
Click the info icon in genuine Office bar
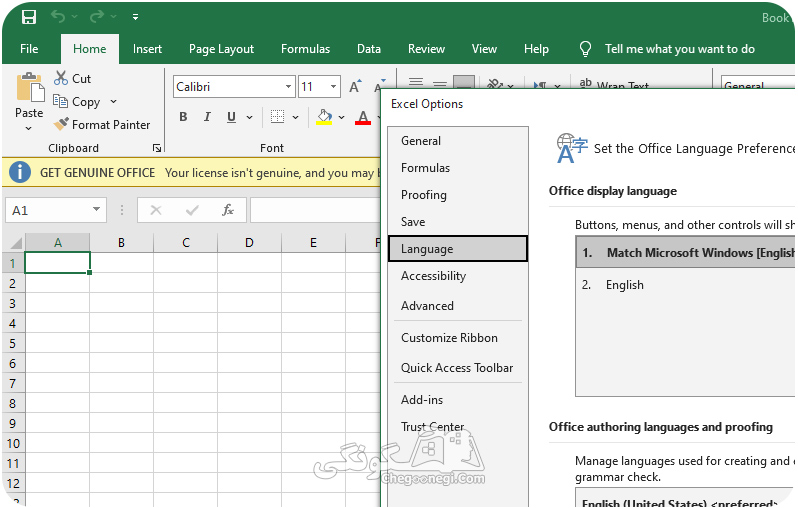[20, 172]
